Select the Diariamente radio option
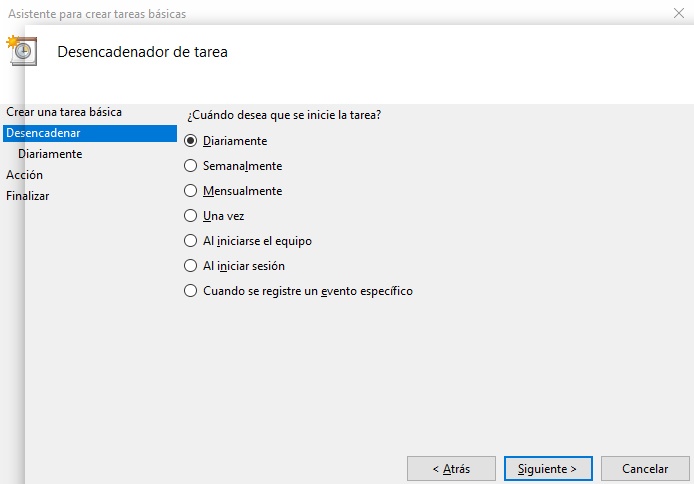 coord(191,141)
